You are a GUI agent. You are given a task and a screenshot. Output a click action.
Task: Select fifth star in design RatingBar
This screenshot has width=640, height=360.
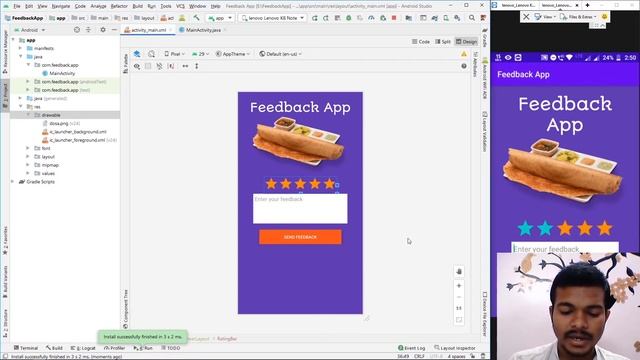[329, 184]
